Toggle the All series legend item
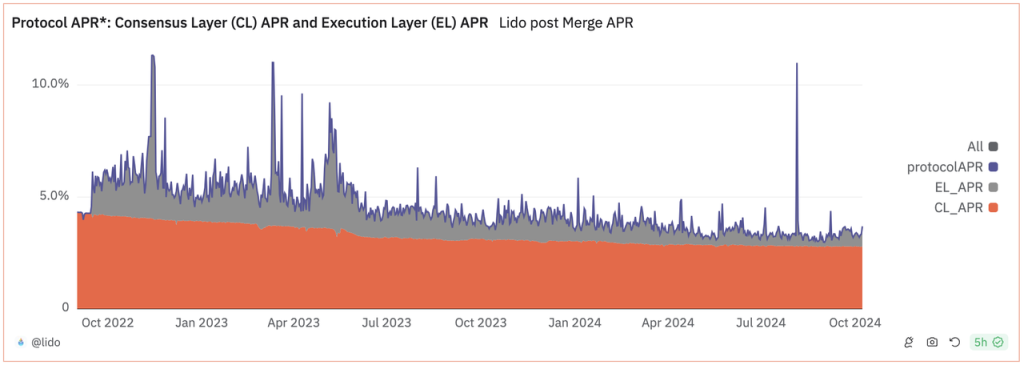 tap(983, 146)
